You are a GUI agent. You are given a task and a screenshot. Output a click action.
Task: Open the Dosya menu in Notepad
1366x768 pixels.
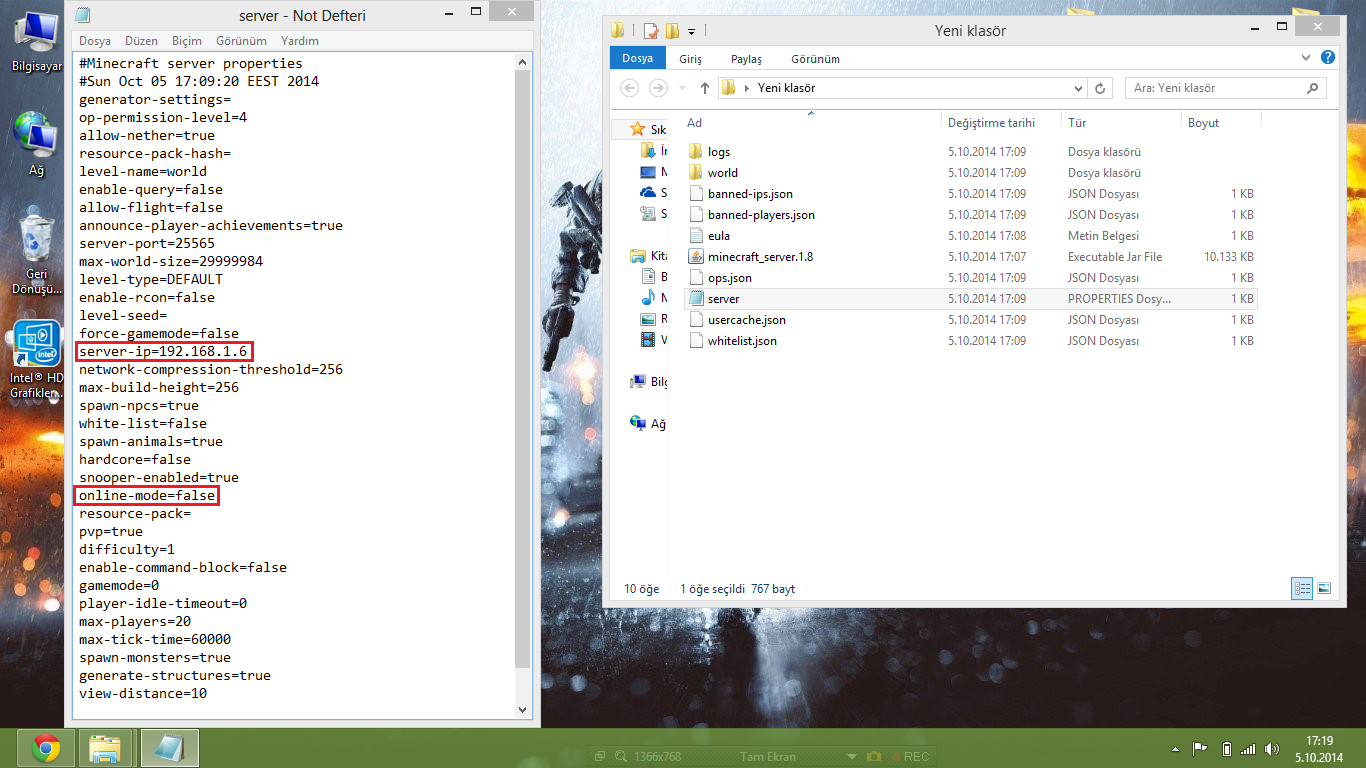coord(95,41)
